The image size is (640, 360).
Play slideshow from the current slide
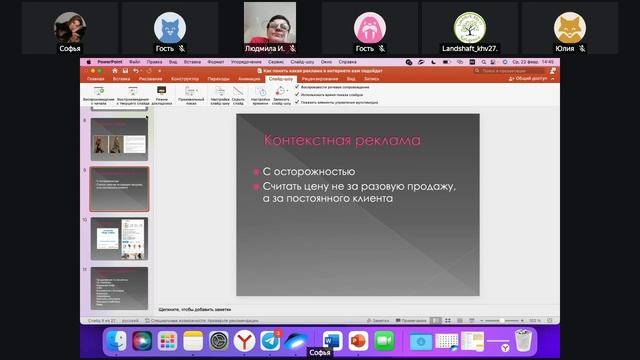point(133,96)
